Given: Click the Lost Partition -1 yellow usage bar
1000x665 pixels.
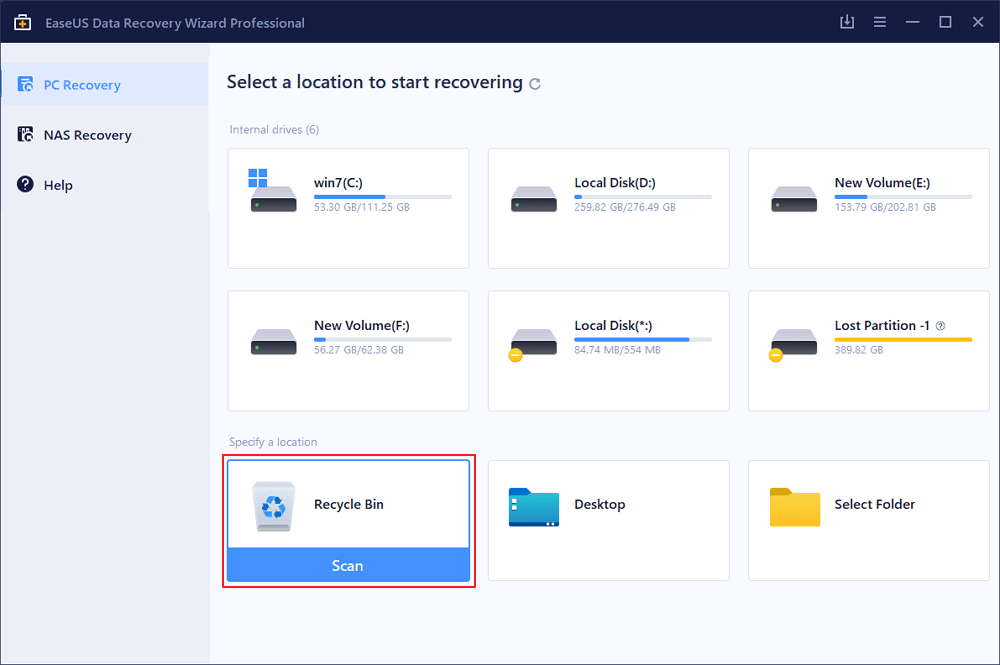Looking at the screenshot, I should point(903,340).
